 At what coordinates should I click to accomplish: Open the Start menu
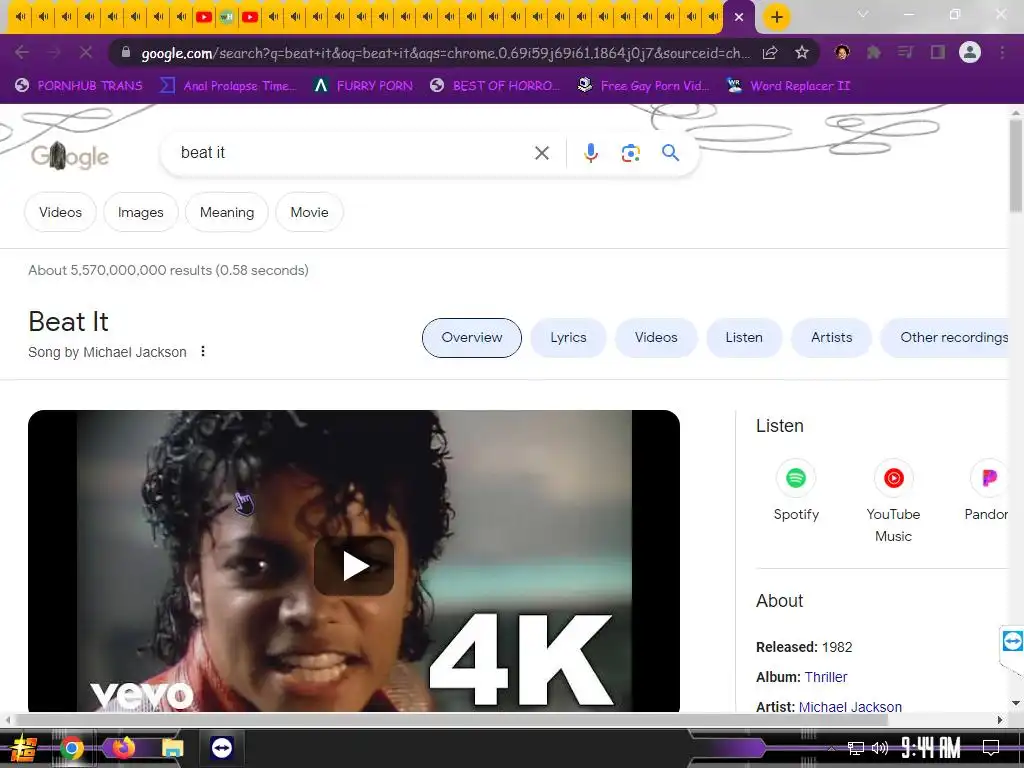(x=24, y=748)
